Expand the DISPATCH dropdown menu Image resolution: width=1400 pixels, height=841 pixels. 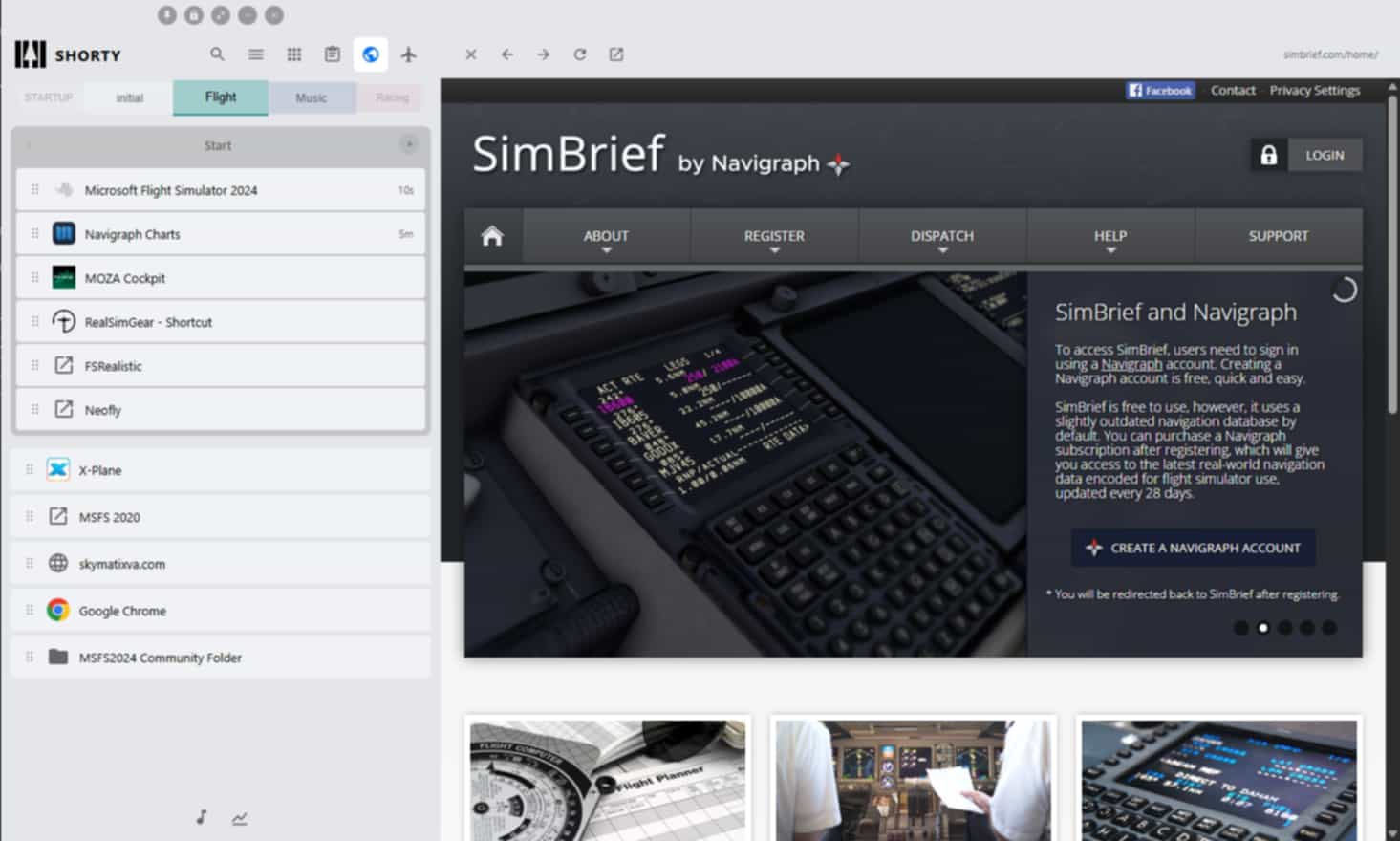(942, 236)
